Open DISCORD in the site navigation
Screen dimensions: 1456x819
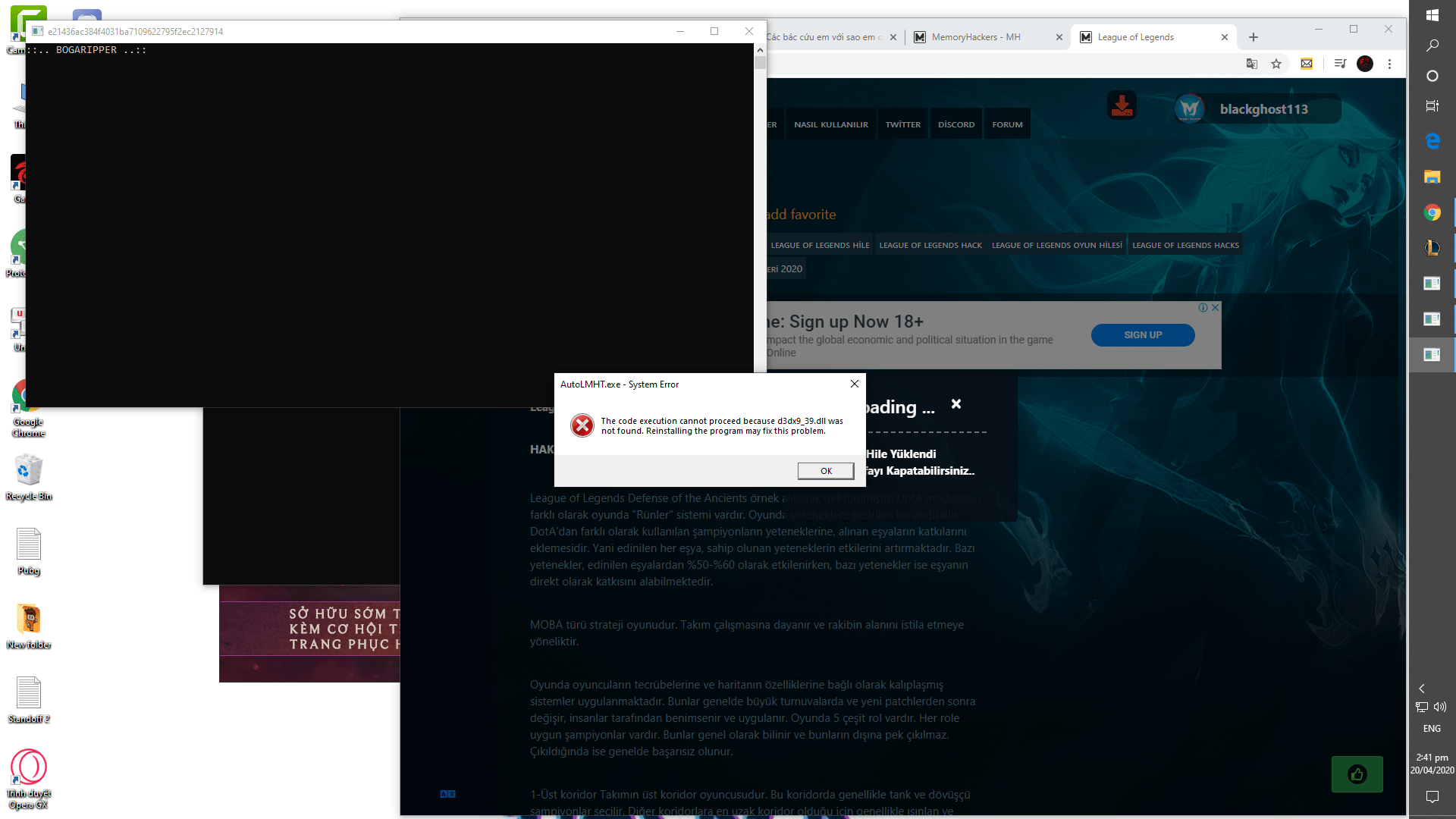(x=956, y=124)
